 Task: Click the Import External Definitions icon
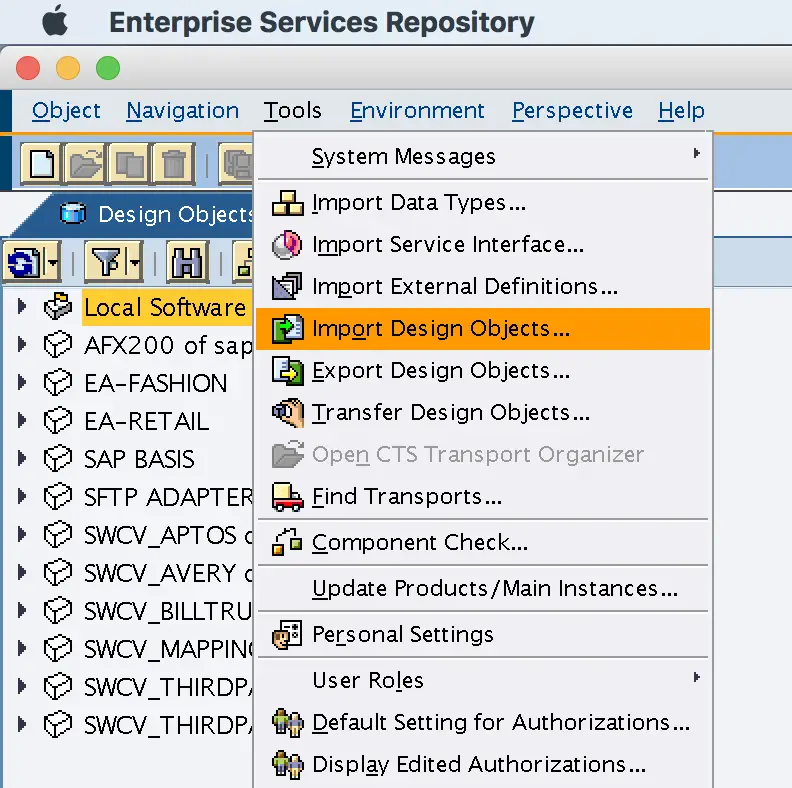coord(287,286)
